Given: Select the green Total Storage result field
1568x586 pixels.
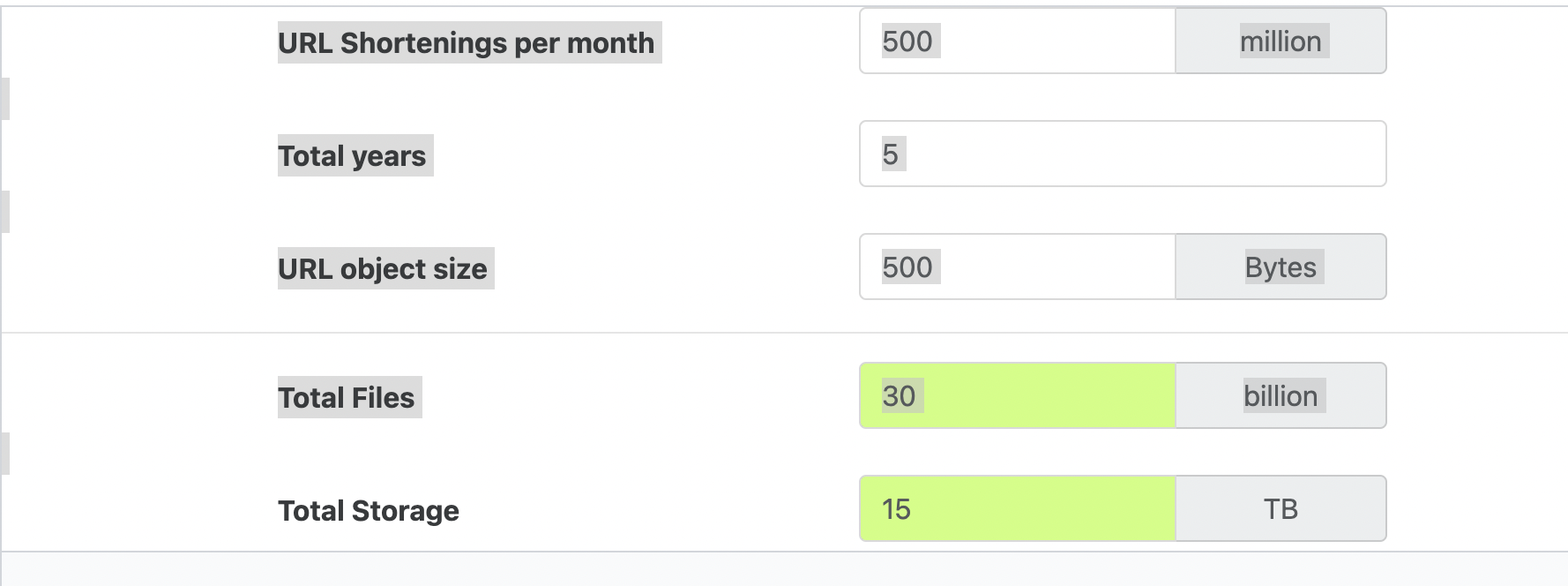Looking at the screenshot, I should (1017, 509).
